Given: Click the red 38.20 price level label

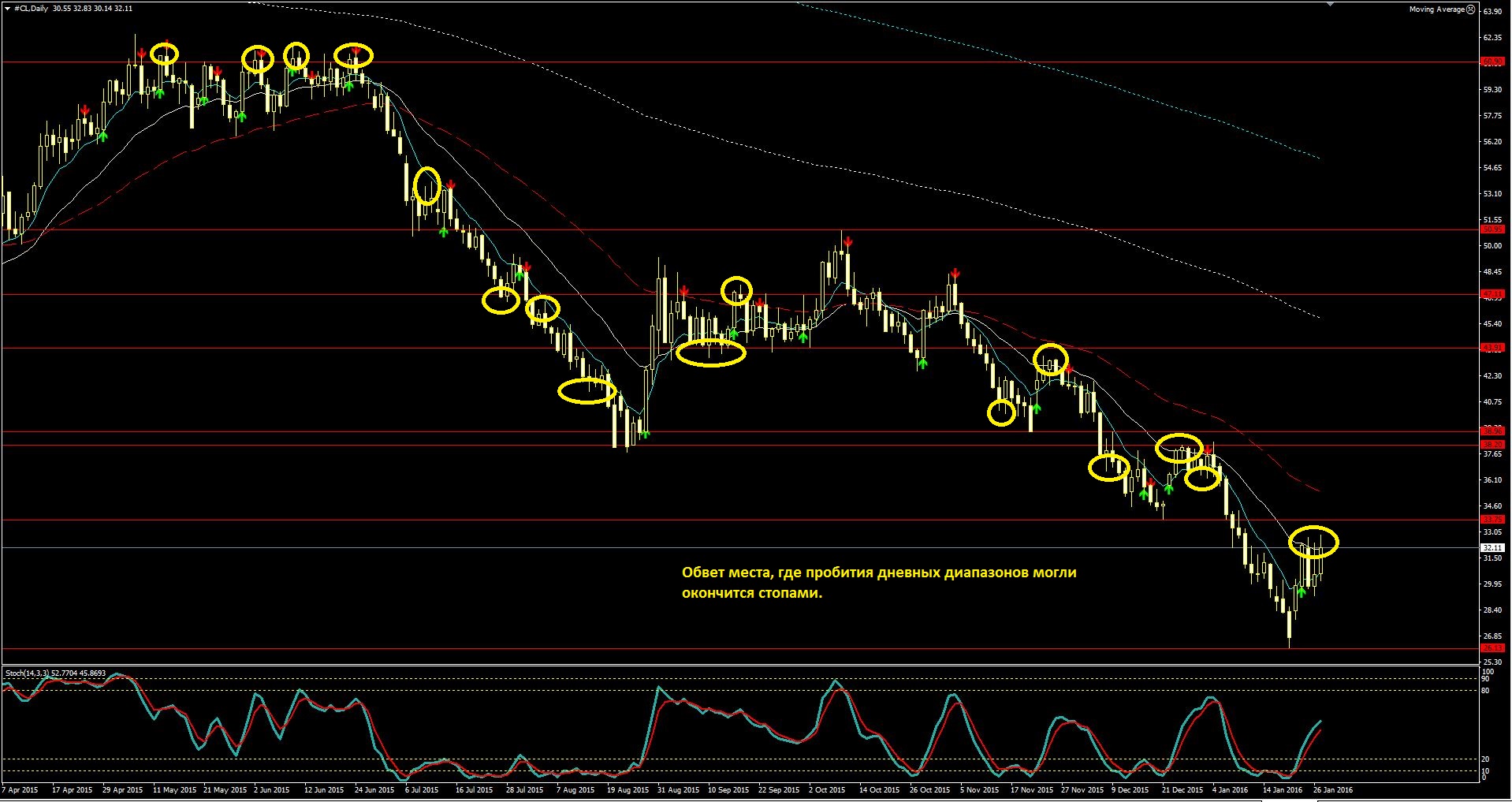Looking at the screenshot, I should [1493, 445].
